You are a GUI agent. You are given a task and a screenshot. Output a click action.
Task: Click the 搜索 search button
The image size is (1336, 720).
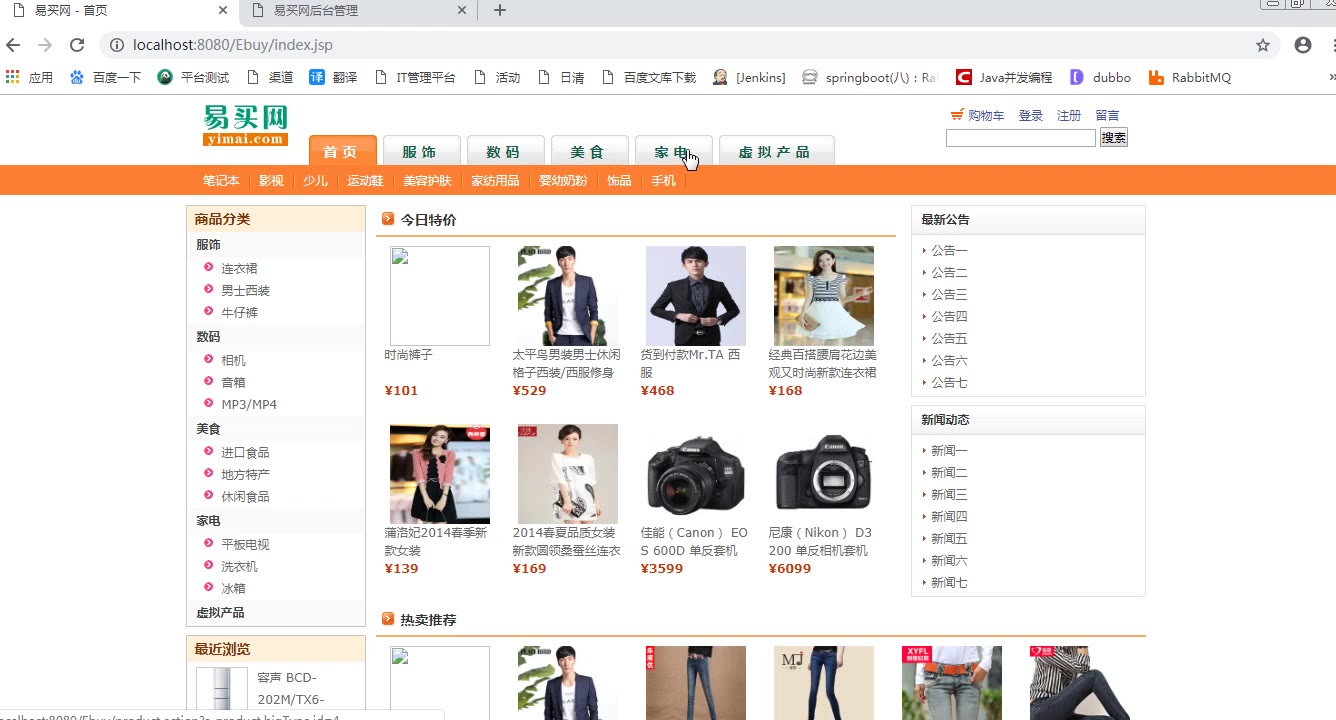coord(1113,138)
